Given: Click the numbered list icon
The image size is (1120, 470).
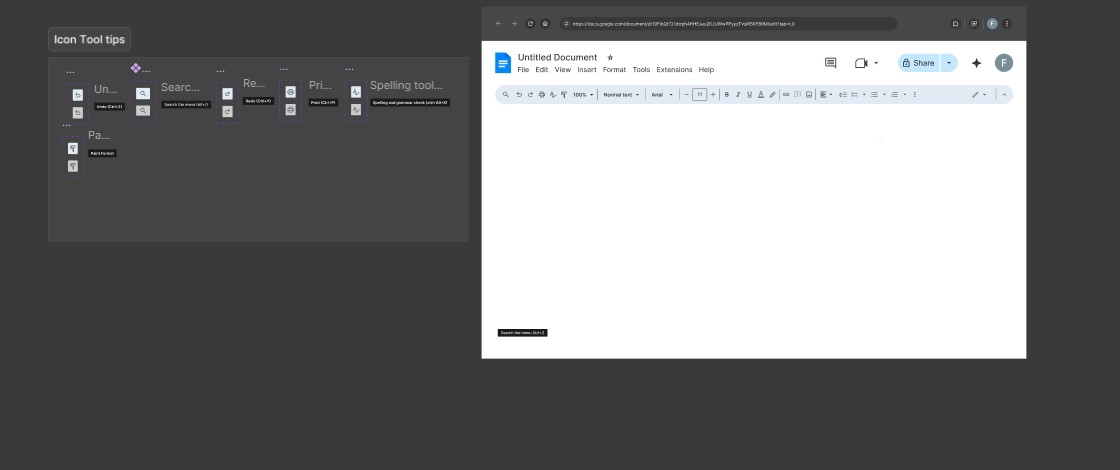Looking at the screenshot, I should point(894,94).
